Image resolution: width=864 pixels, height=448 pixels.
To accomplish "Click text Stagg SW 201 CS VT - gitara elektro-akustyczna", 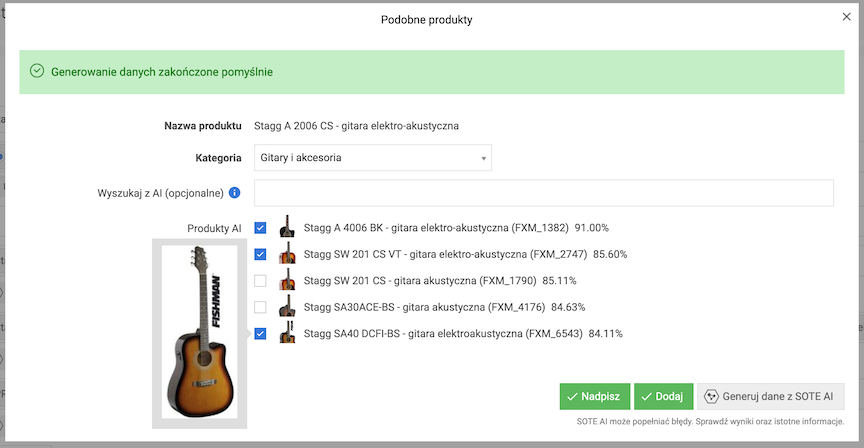I will click(x=415, y=254).
